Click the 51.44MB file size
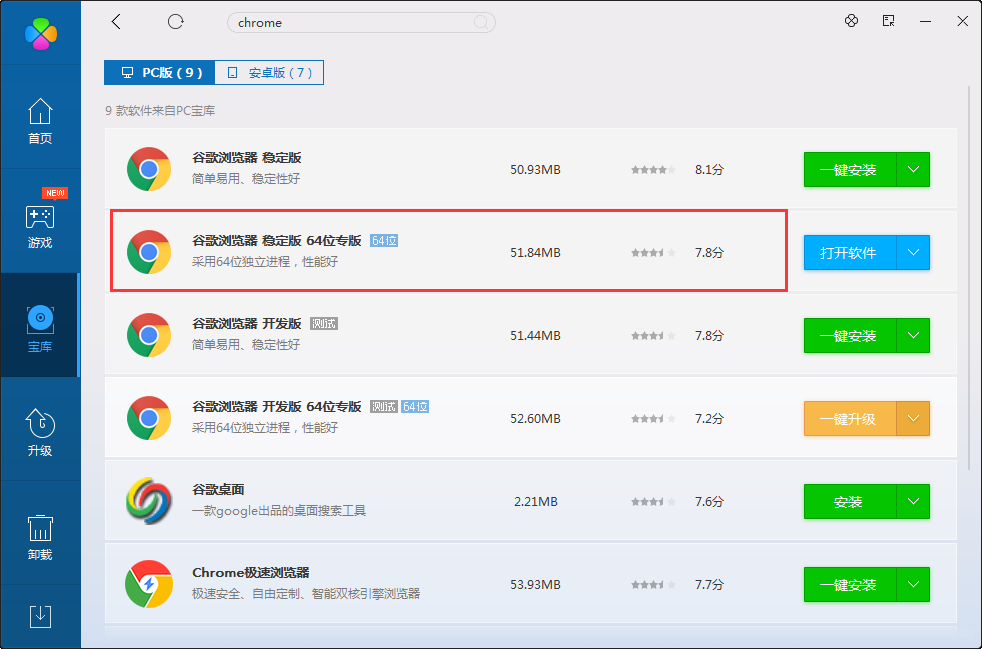Screen dimensions: 982x649 tap(535, 336)
